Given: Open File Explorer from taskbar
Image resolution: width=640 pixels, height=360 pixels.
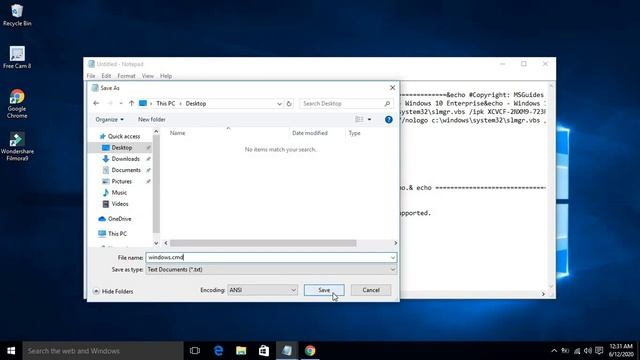Looking at the screenshot, I should 241,351.
